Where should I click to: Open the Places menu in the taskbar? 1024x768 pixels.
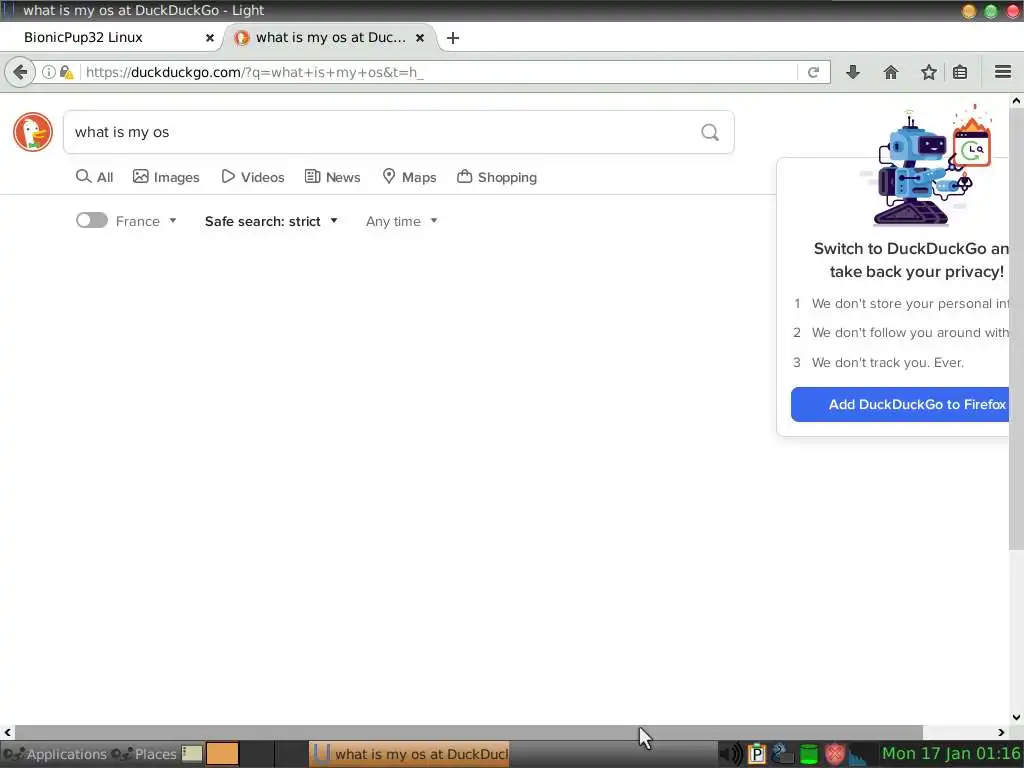144,754
